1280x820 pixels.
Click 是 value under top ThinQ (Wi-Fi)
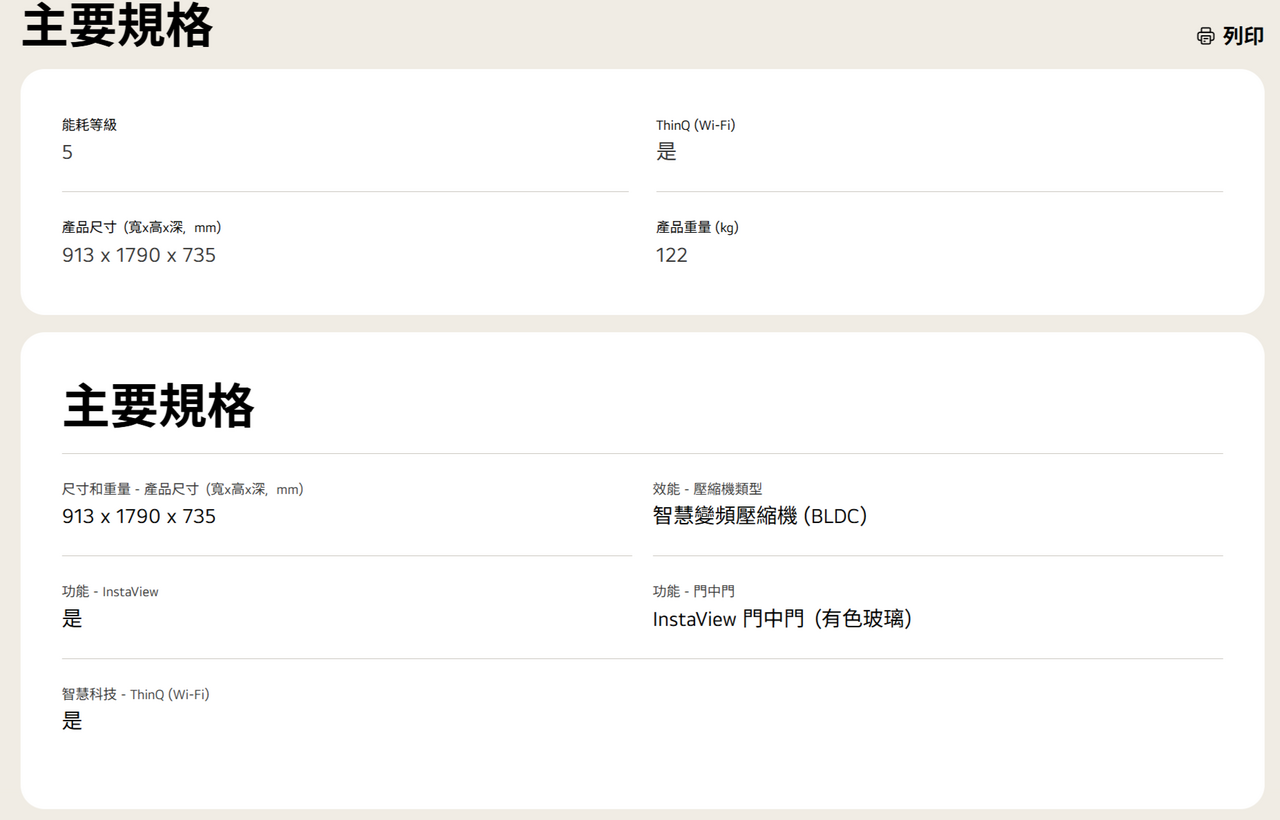point(666,152)
